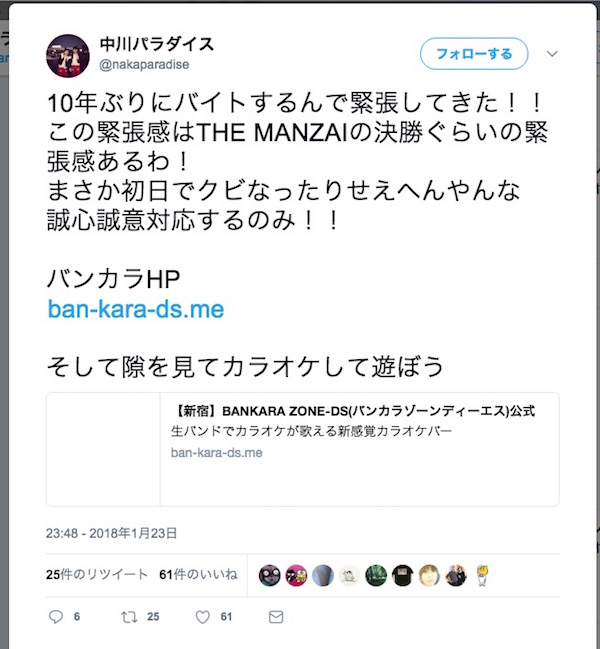Select the black t-shirt liker avatar

click(x=403, y=575)
